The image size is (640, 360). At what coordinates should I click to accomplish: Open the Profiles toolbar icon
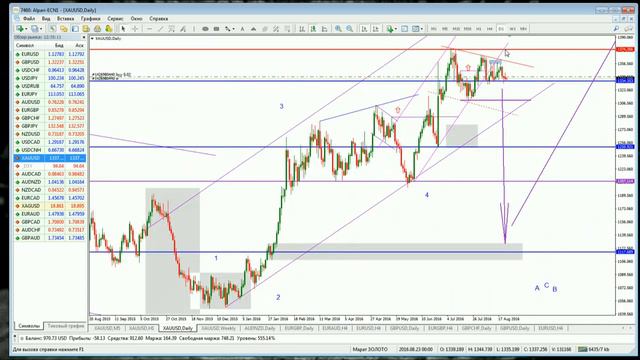[35, 29]
